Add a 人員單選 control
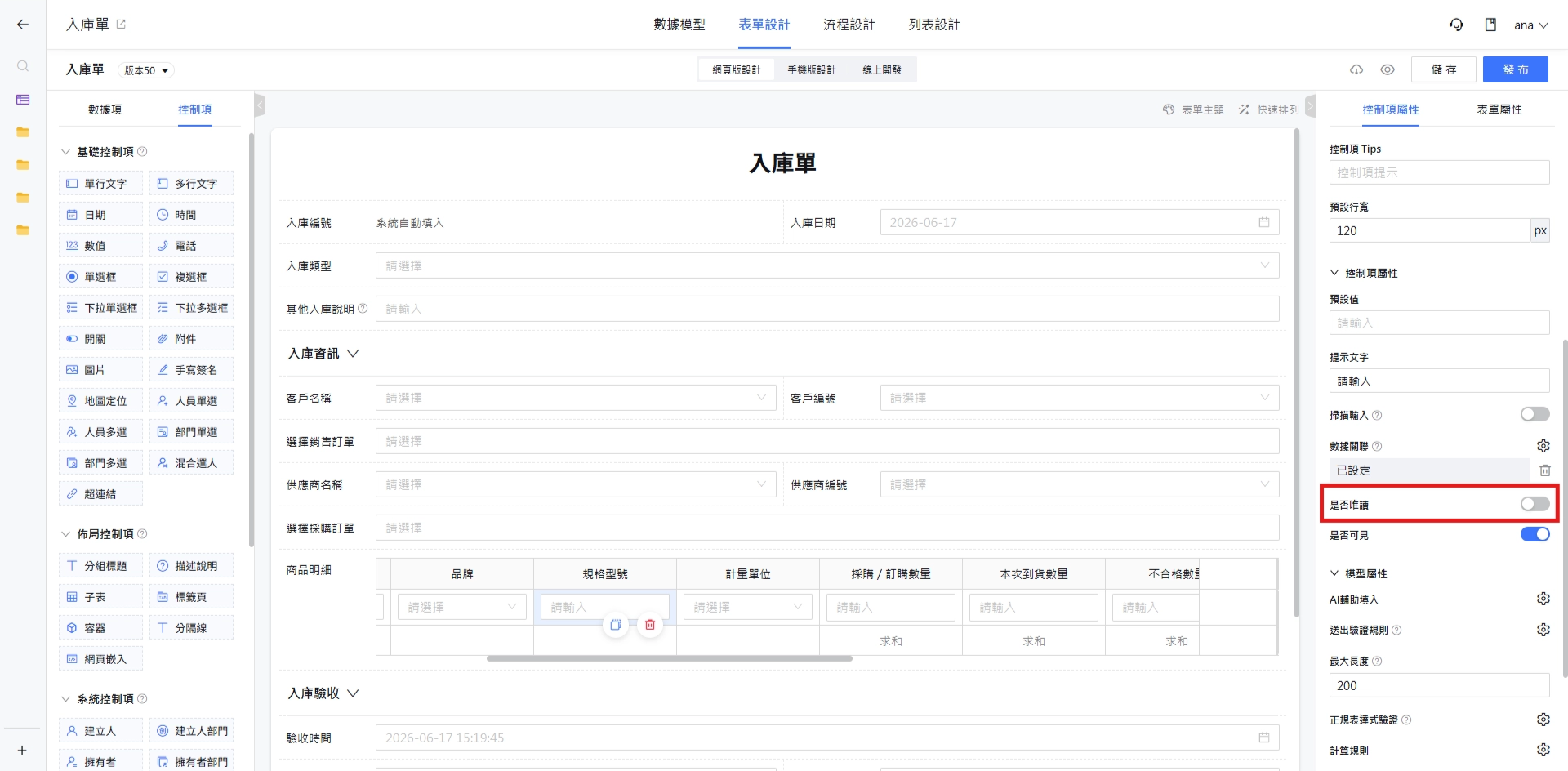This screenshot has height=771, width=1568. pyautogui.click(x=191, y=401)
